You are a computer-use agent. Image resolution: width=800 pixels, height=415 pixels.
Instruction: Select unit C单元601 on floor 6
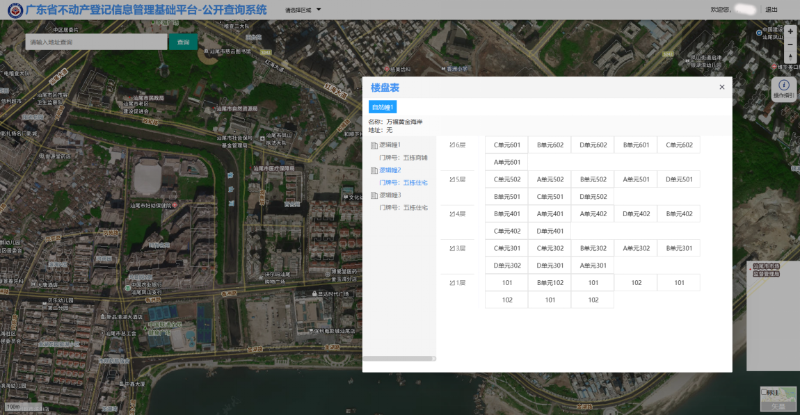click(506, 145)
